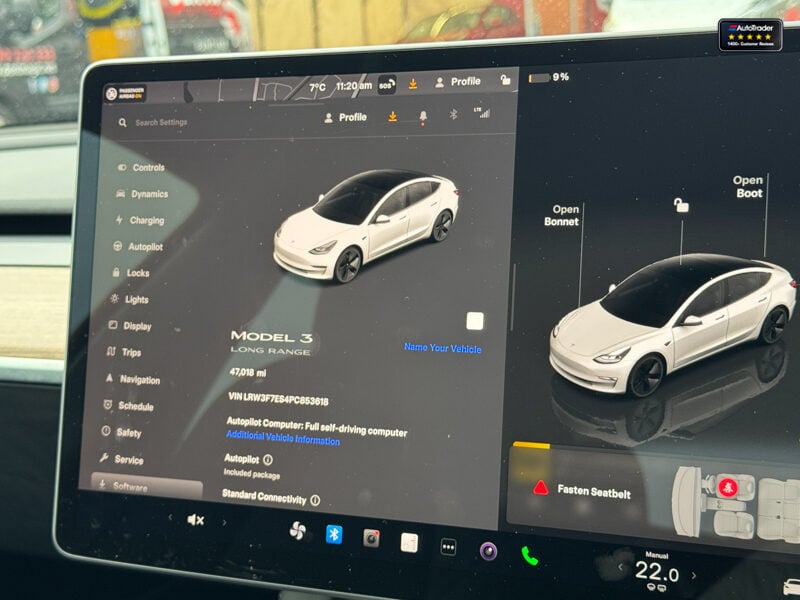
Task: Open the Dashcam viewer icon
Action: [x=369, y=537]
